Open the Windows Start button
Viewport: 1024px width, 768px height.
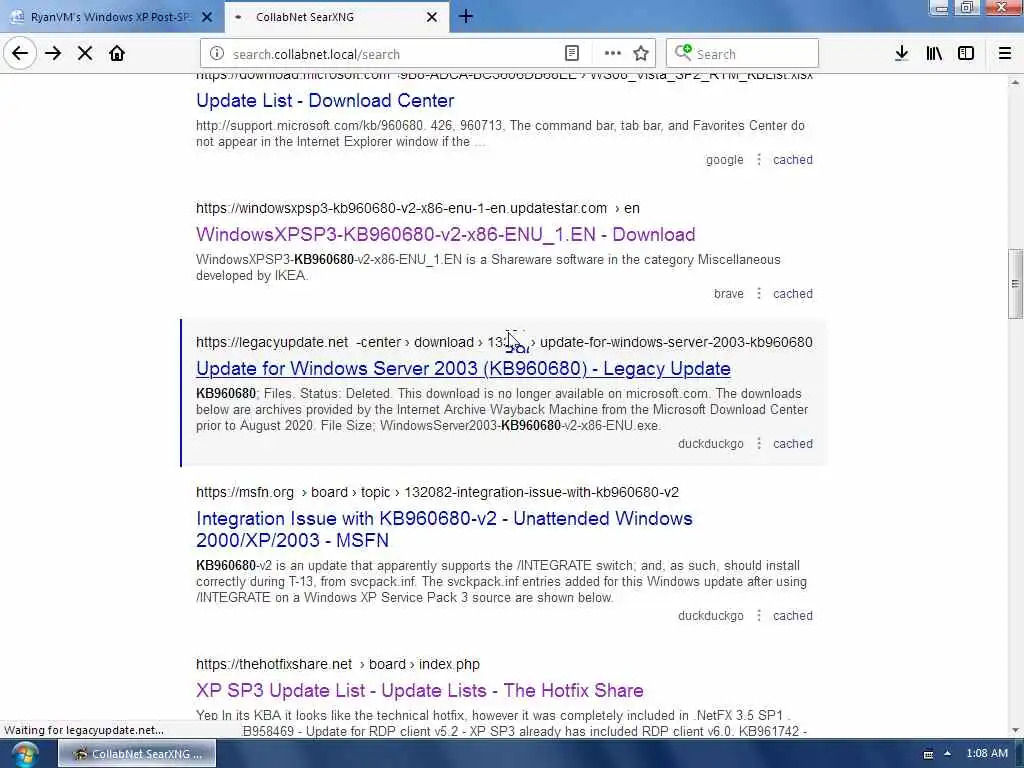(24, 754)
